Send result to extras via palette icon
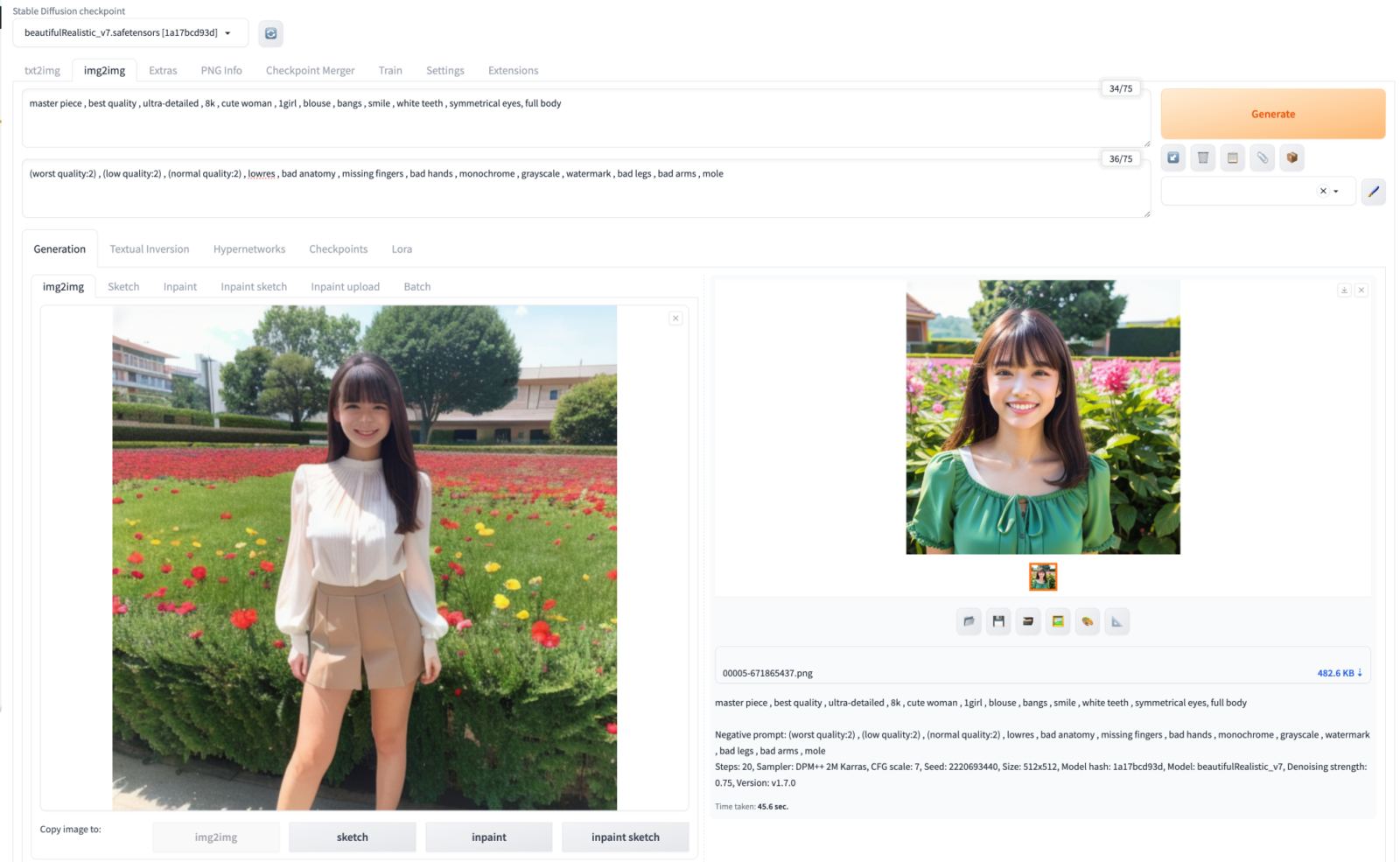 click(x=1088, y=621)
